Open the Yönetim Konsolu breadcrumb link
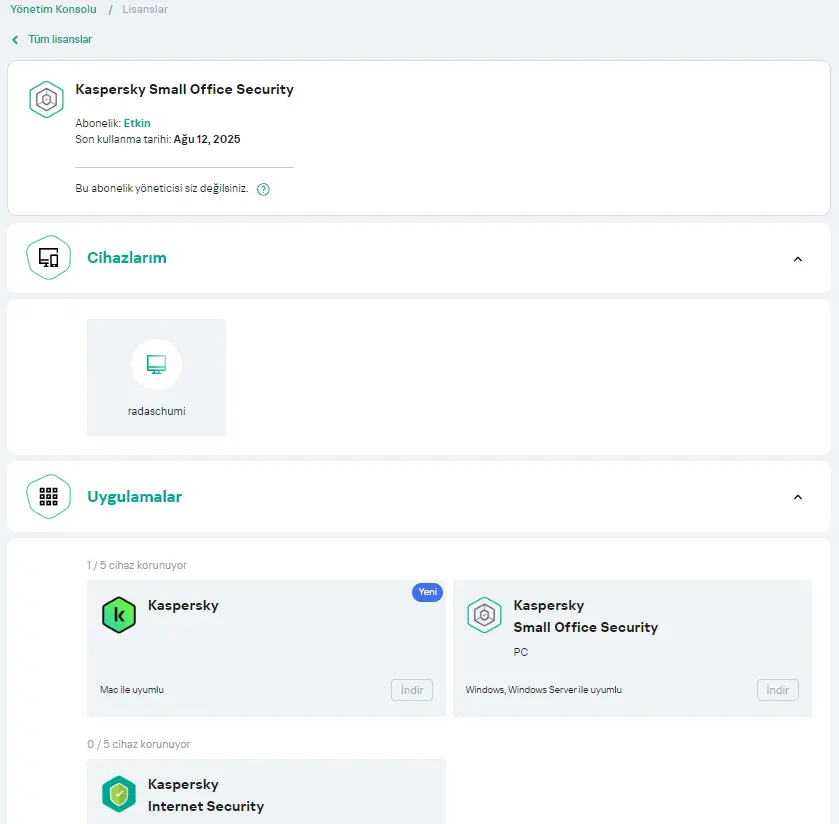The height and width of the screenshot is (824, 839). (x=53, y=9)
